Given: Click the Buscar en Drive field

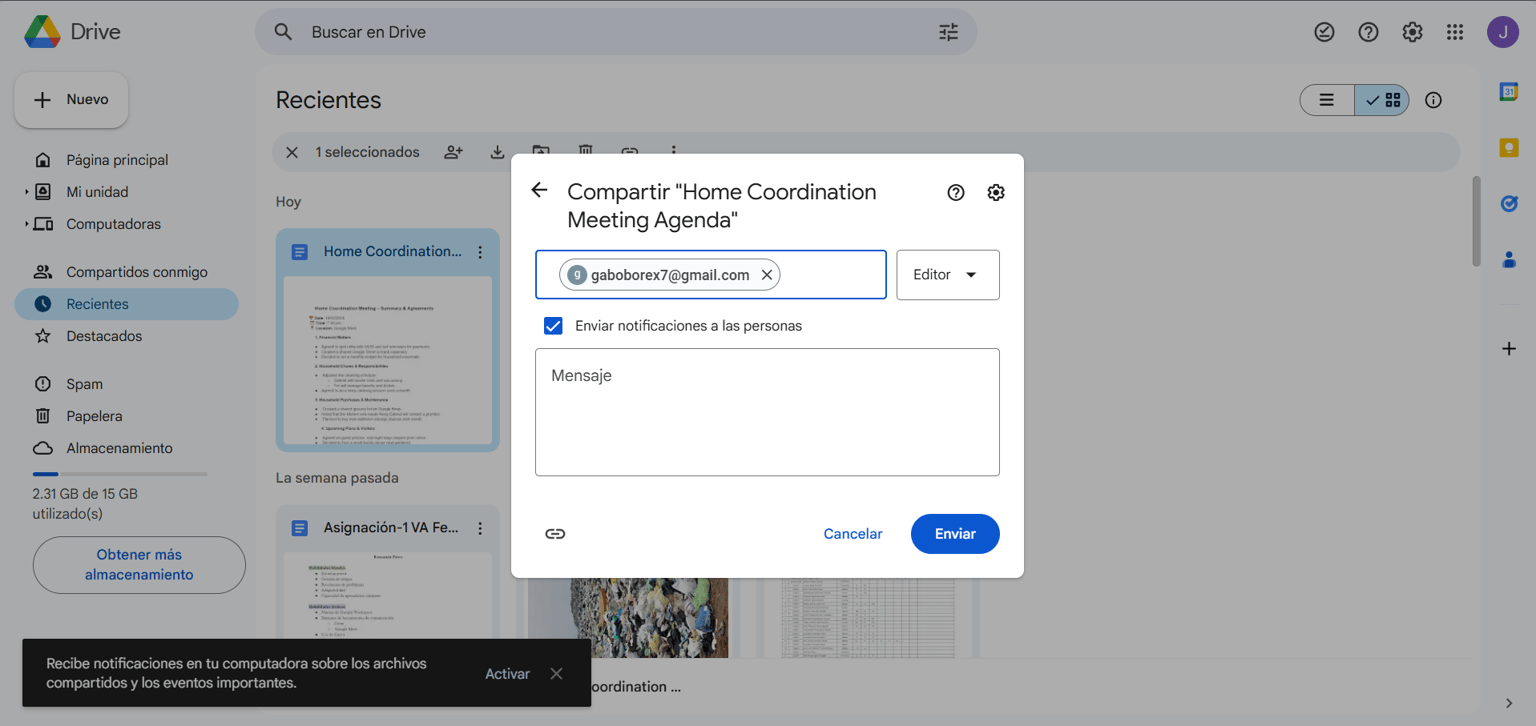Looking at the screenshot, I should click(616, 32).
